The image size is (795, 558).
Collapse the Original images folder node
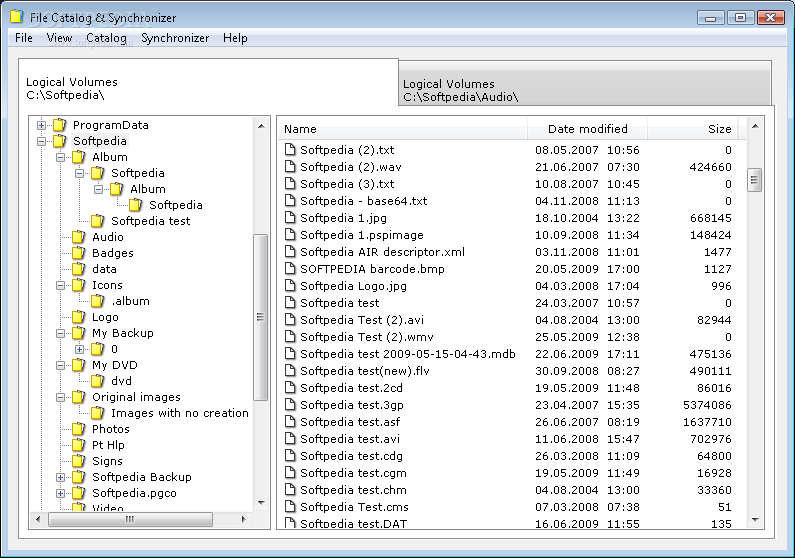(60, 397)
